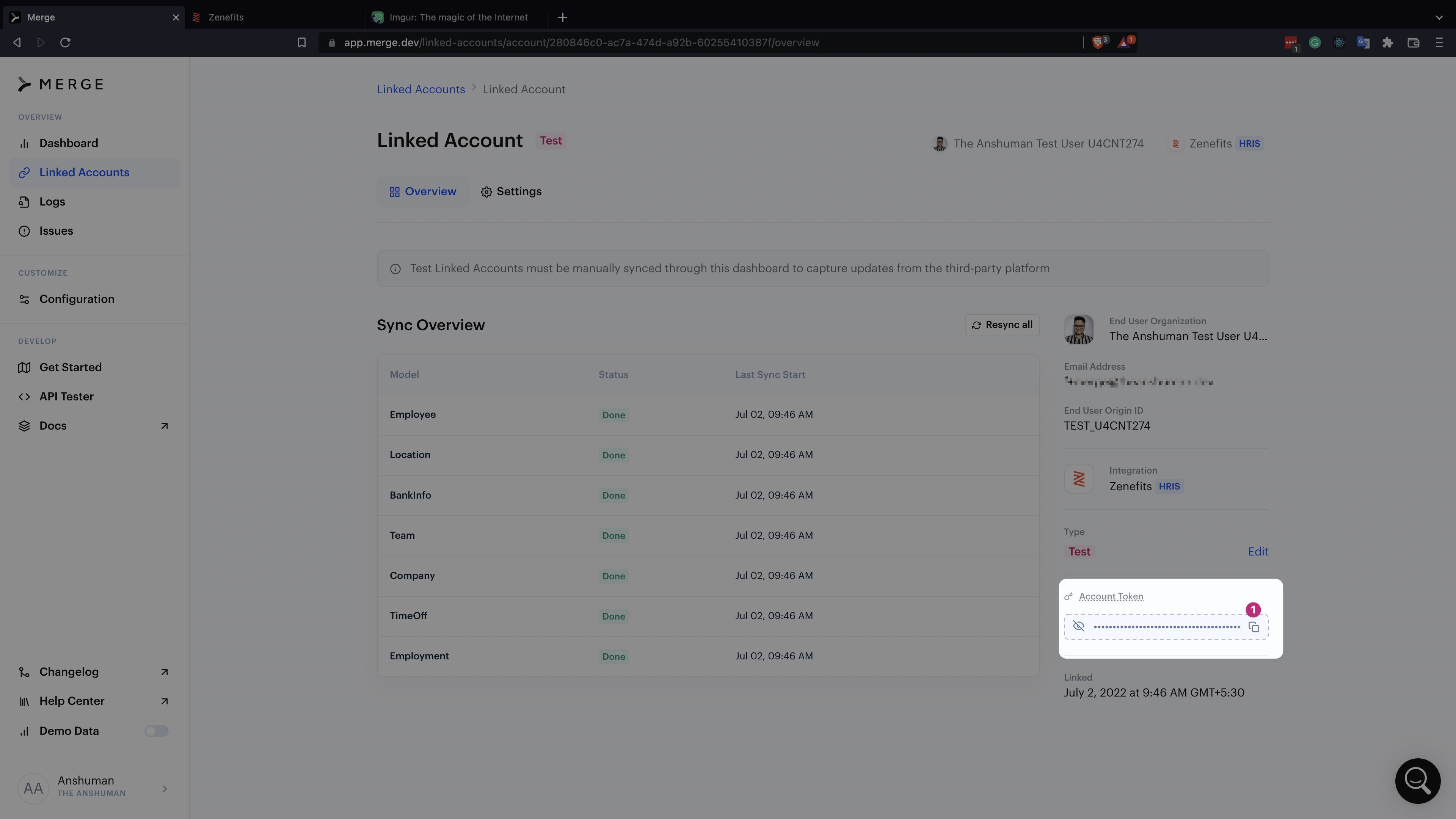This screenshot has width=1456, height=819.
Task: Click the TEST_U4CNT274 origin ID
Action: coord(1107,426)
